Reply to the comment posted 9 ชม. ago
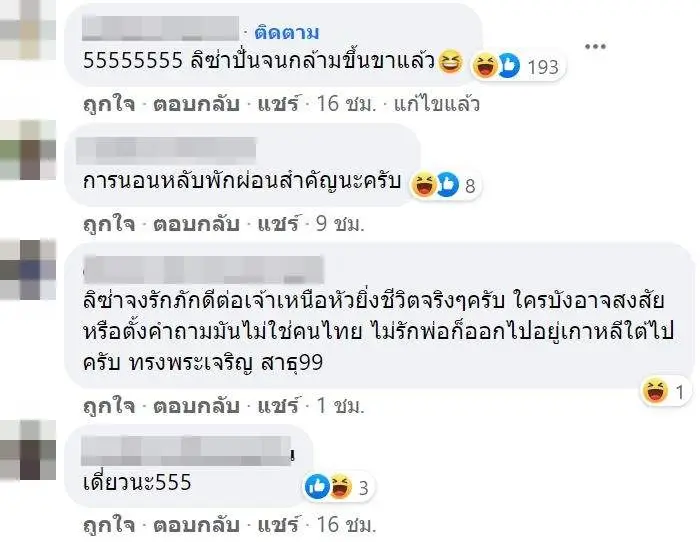 [196, 224]
